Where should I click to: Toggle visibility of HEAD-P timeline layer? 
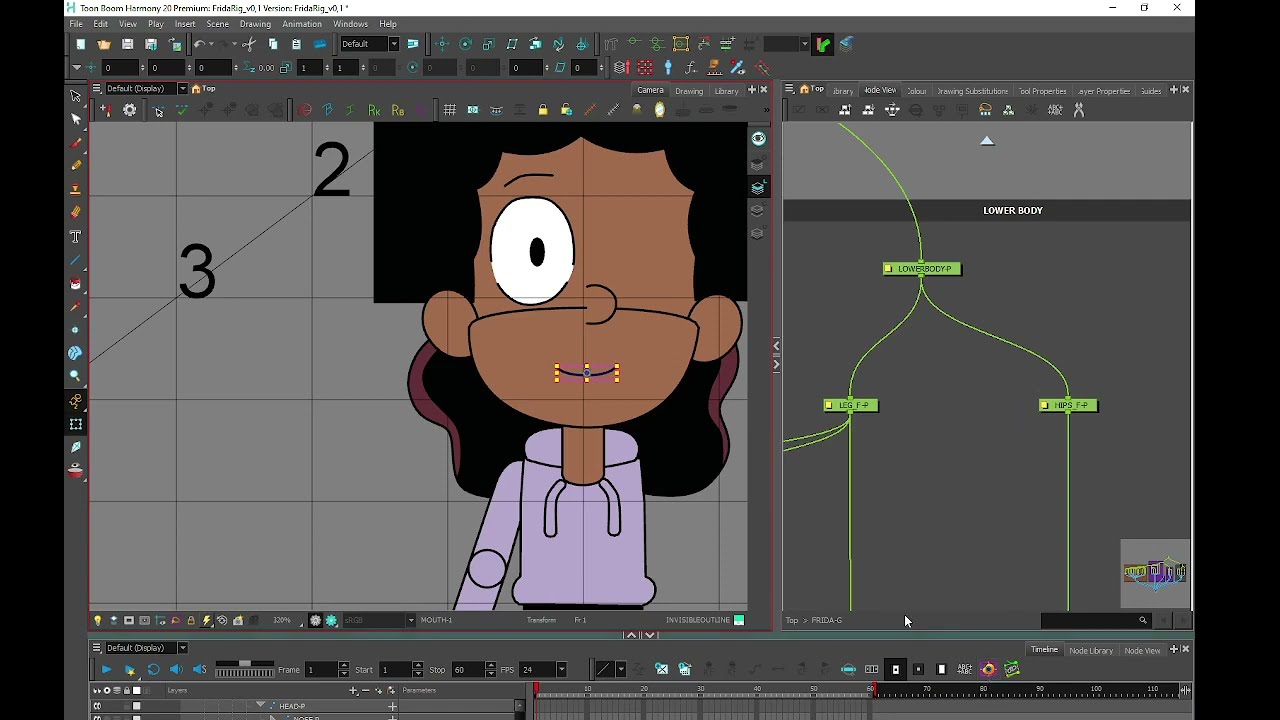pos(98,706)
